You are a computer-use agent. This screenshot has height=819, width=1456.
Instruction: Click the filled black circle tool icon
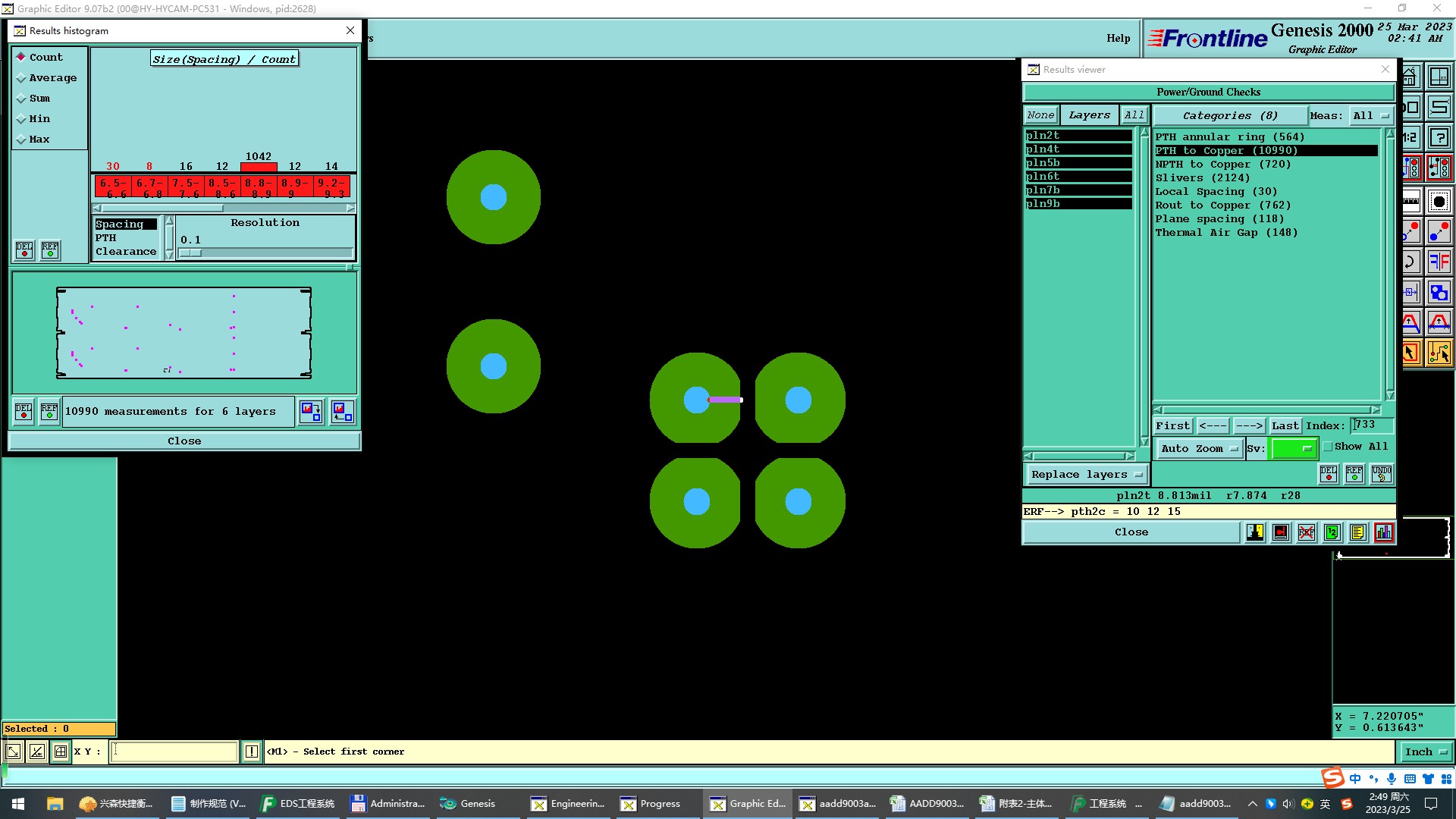pyautogui.click(x=1439, y=202)
